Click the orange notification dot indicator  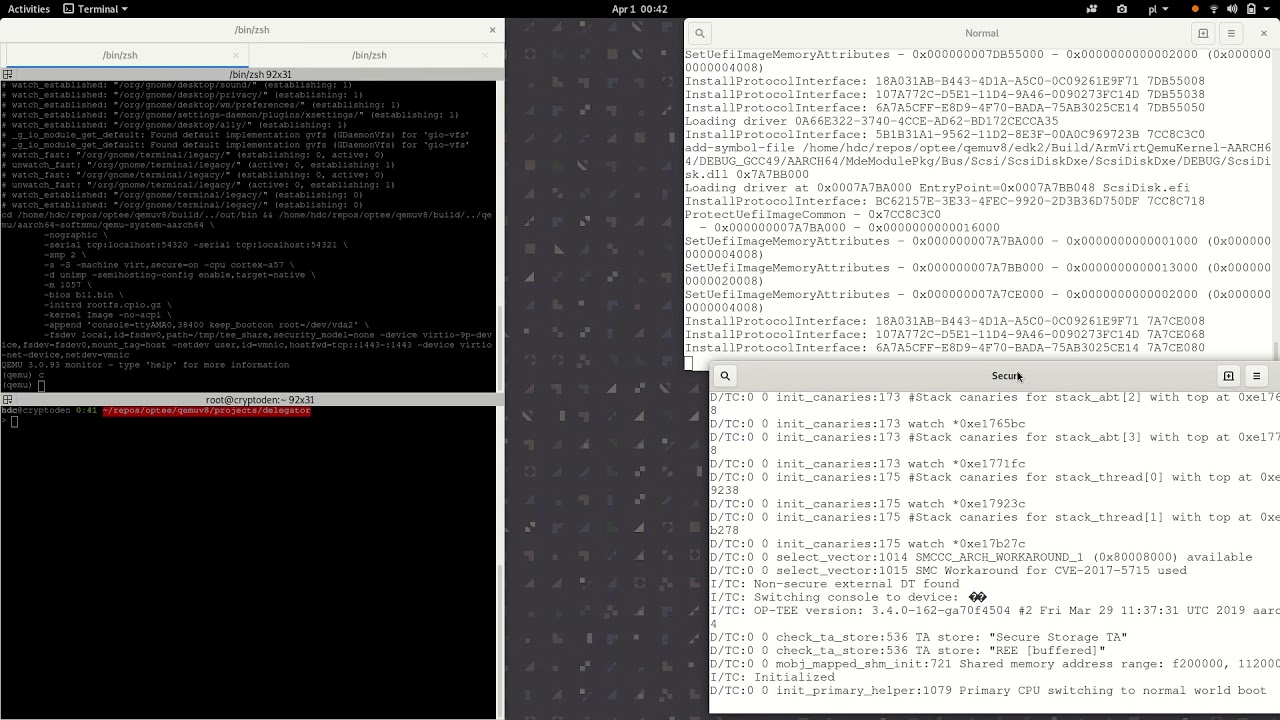coord(1196,9)
